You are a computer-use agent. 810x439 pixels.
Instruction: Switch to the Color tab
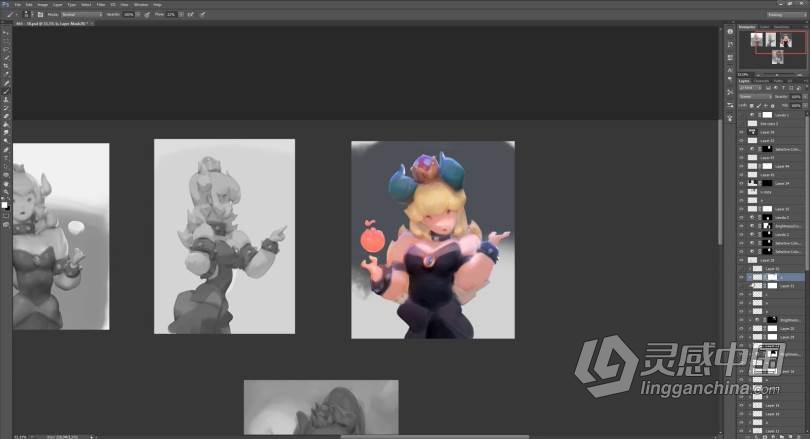tap(765, 27)
